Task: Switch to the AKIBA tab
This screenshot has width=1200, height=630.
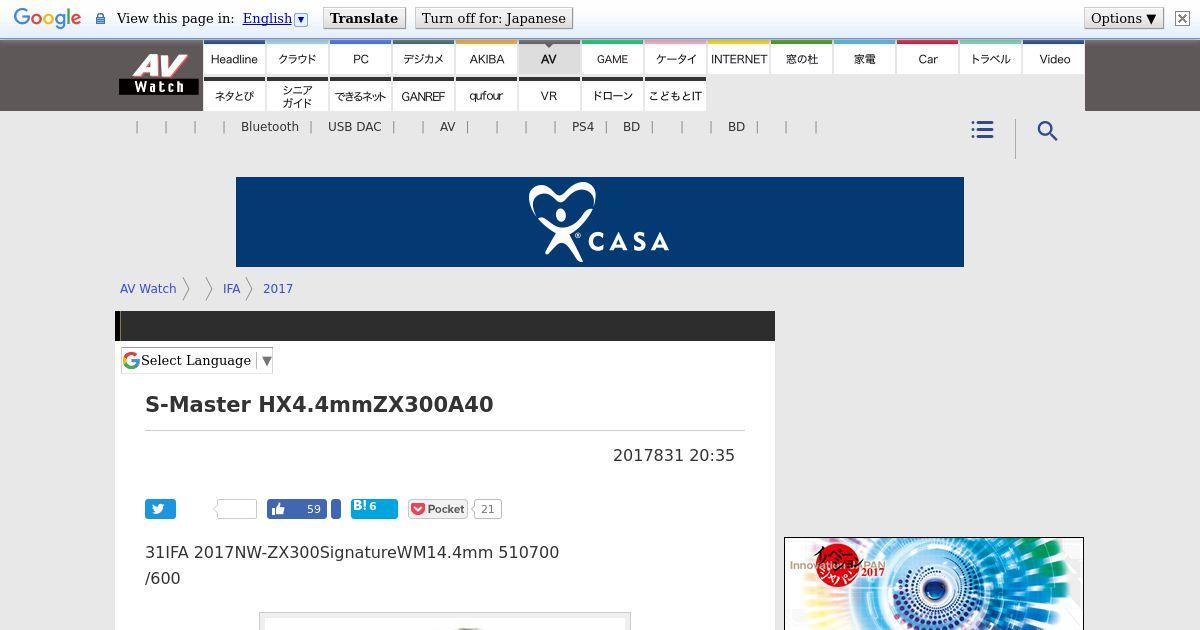Action: [x=486, y=59]
